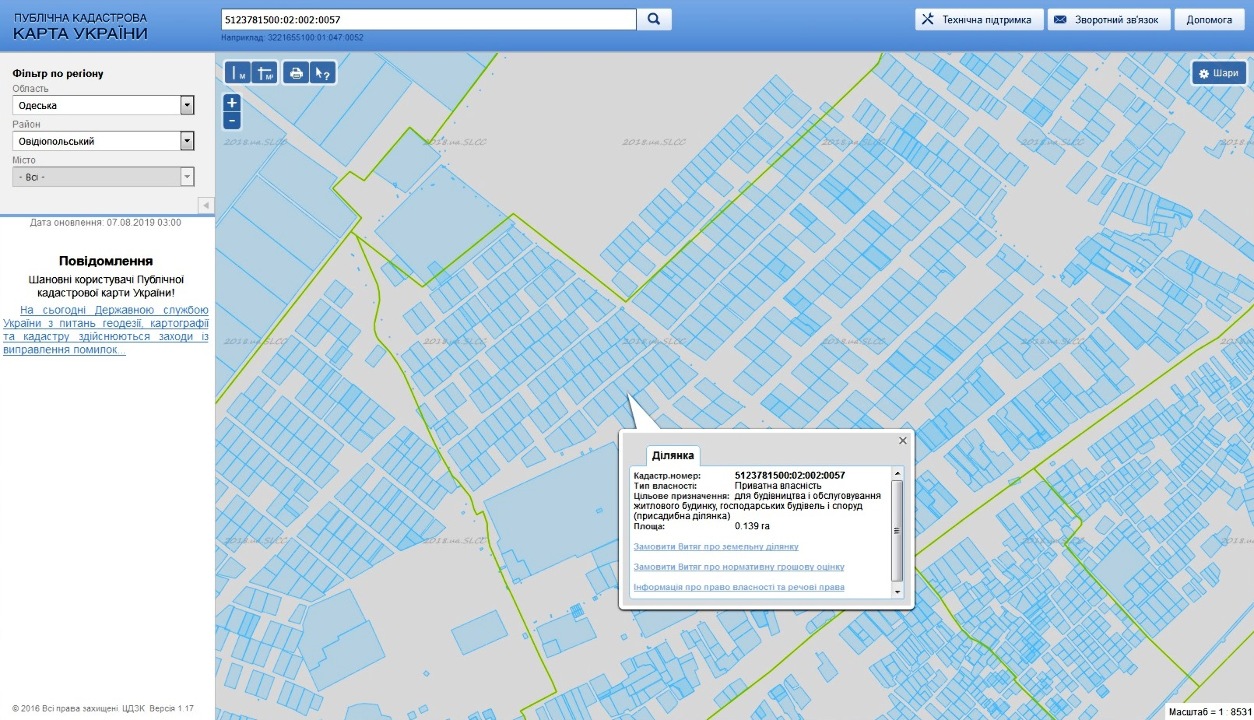The image size is (1254, 720).
Task: Select the distance measurement tool
Action: tap(238, 73)
